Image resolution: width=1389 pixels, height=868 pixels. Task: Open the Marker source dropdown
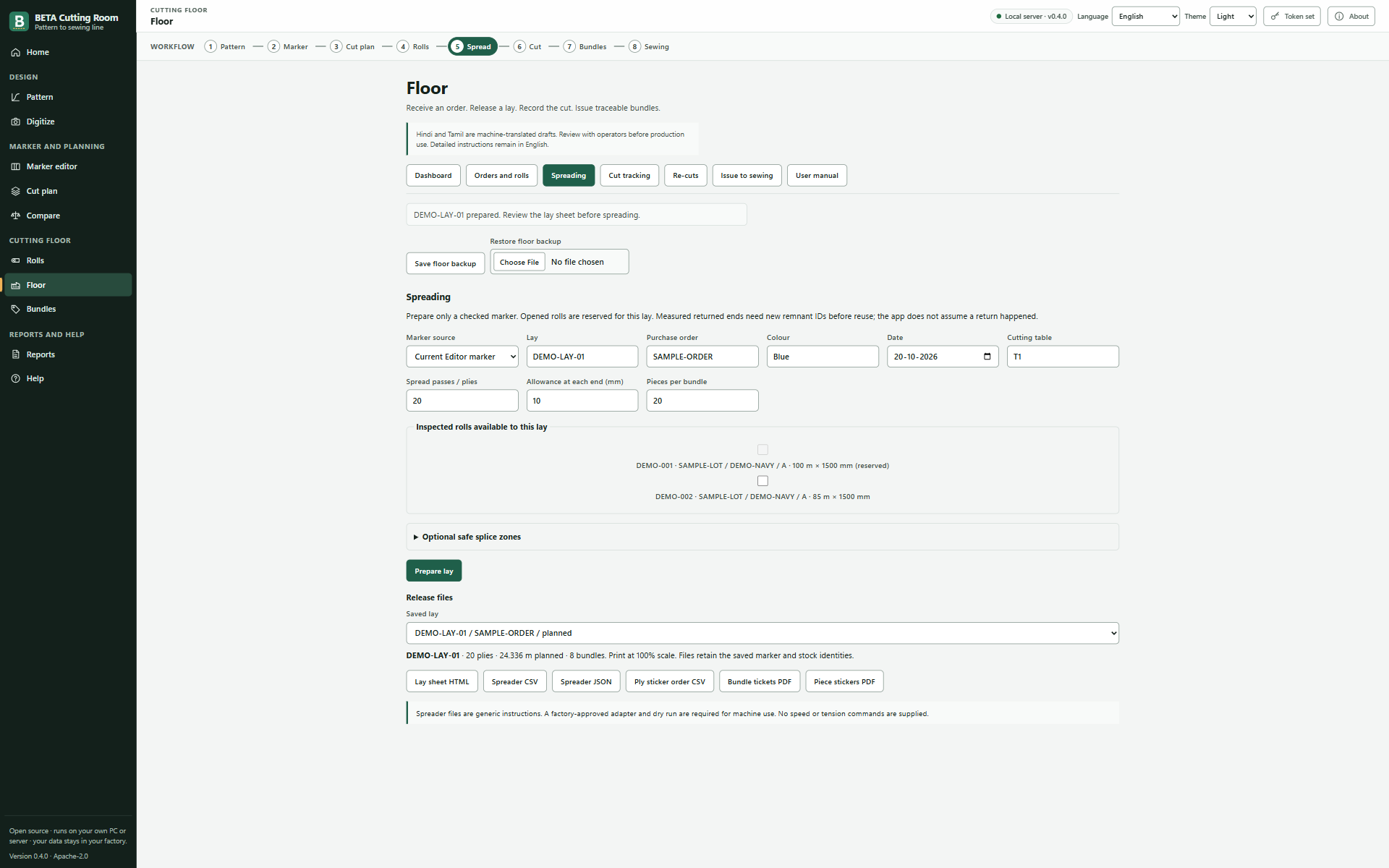pos(462,357)
